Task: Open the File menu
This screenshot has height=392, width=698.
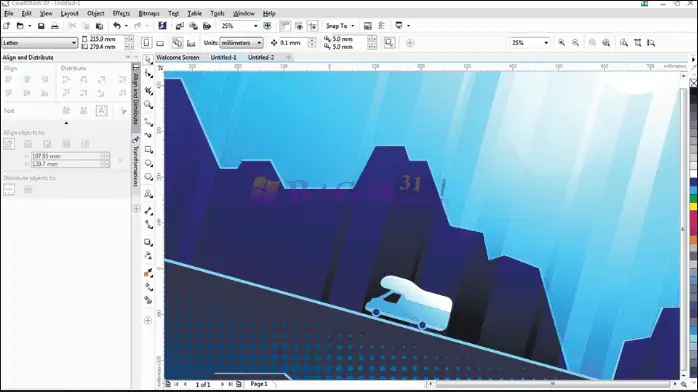Action: [x=8, y=13]
